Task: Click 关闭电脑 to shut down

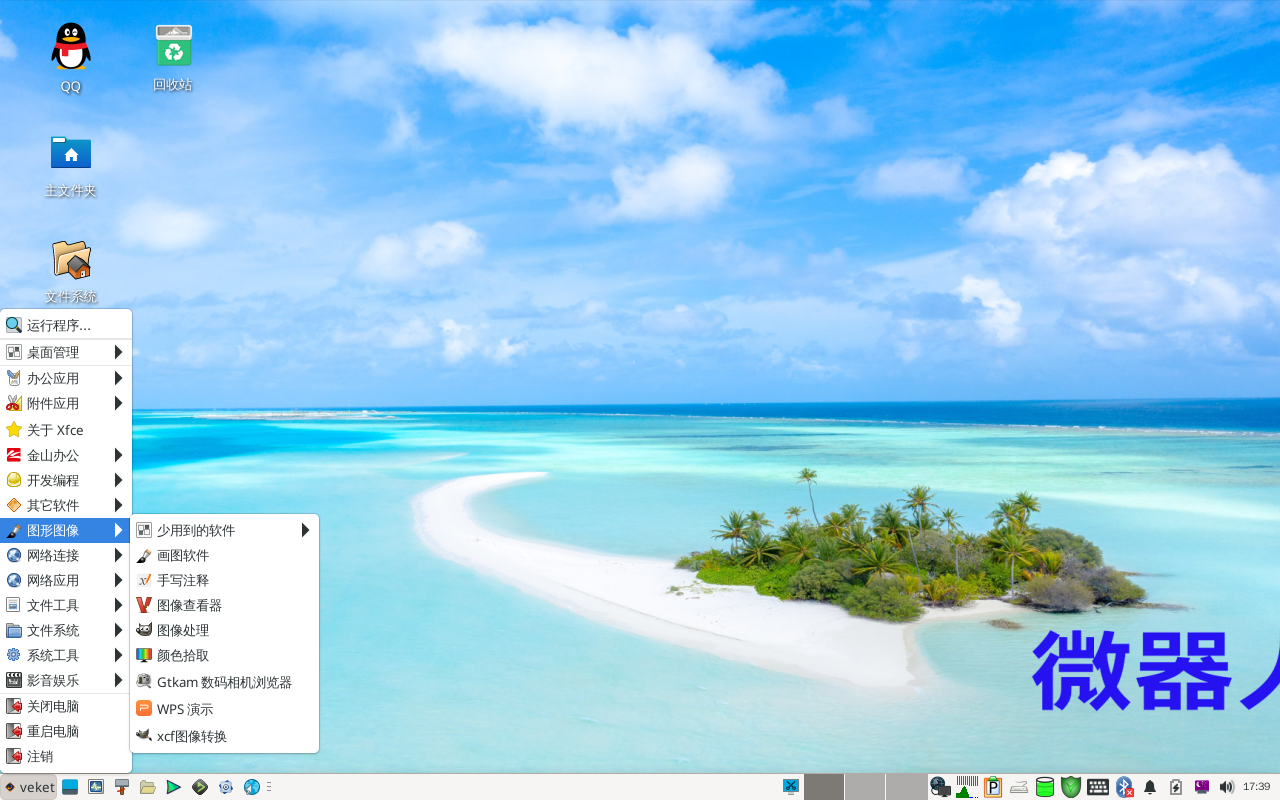Action: point(66,706)
